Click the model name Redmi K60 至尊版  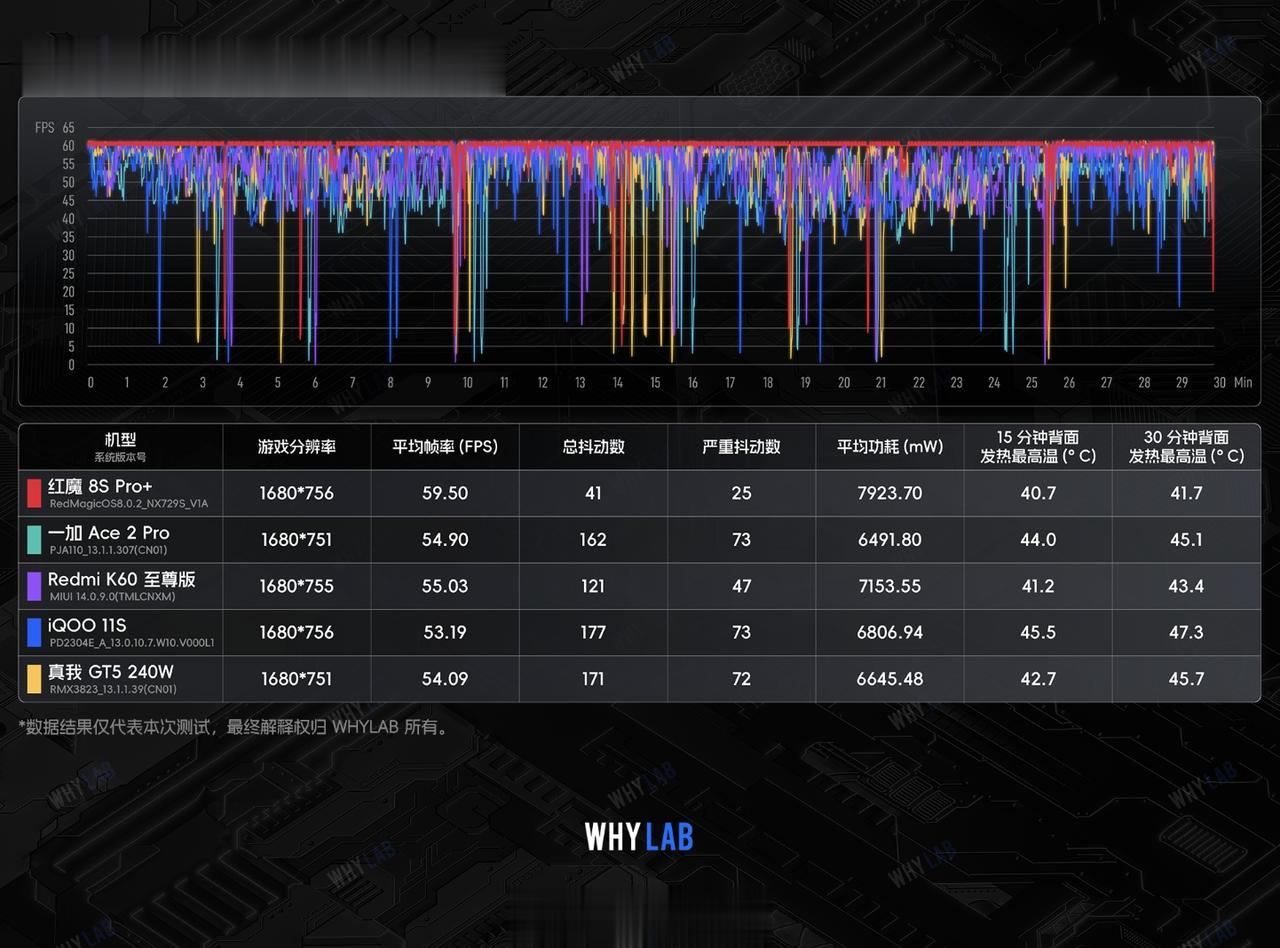tap(122, 579)
